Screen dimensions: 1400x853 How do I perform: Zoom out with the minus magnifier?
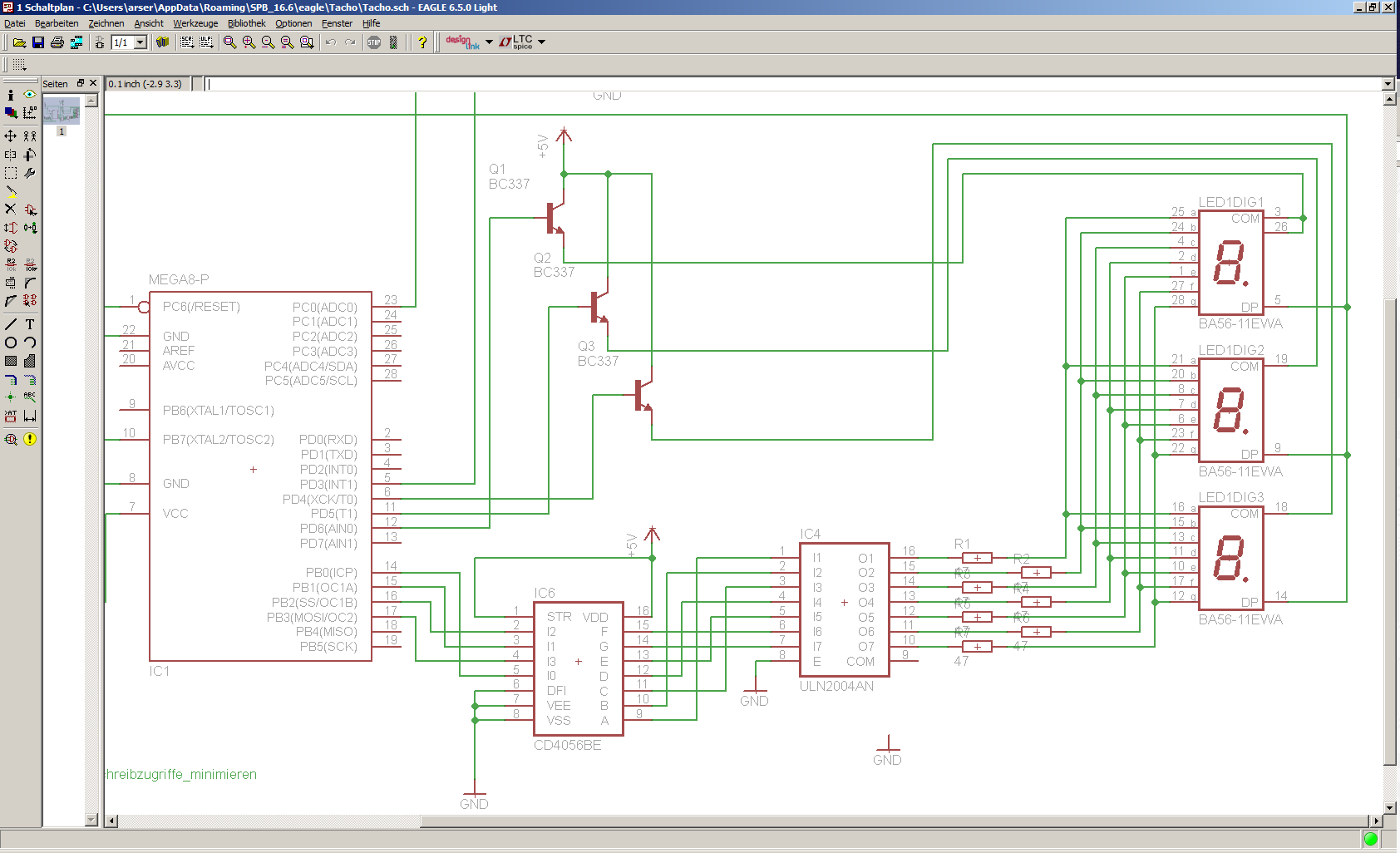pyautogui.click(x=269, y=42)
